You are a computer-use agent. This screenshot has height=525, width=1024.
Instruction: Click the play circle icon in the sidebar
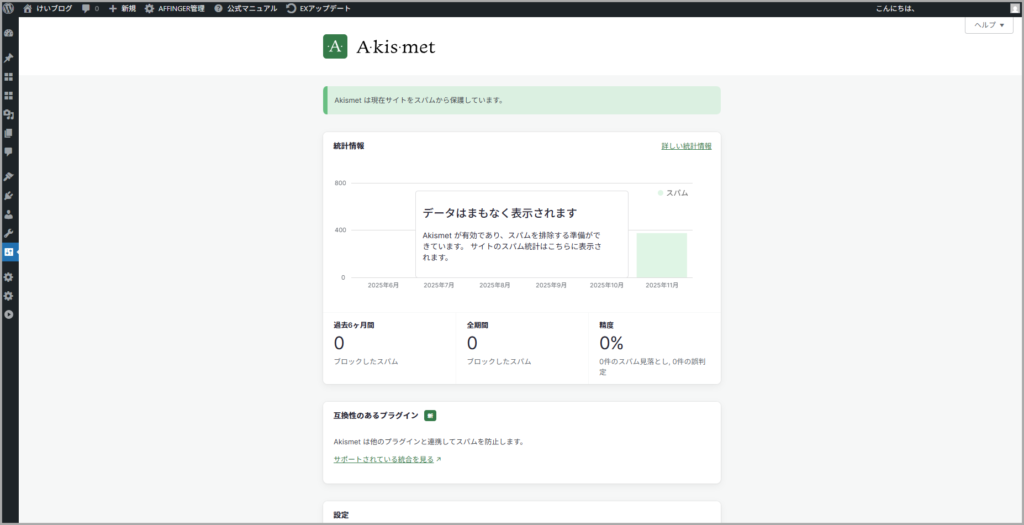pyautogui.click(x=9, y=314)
